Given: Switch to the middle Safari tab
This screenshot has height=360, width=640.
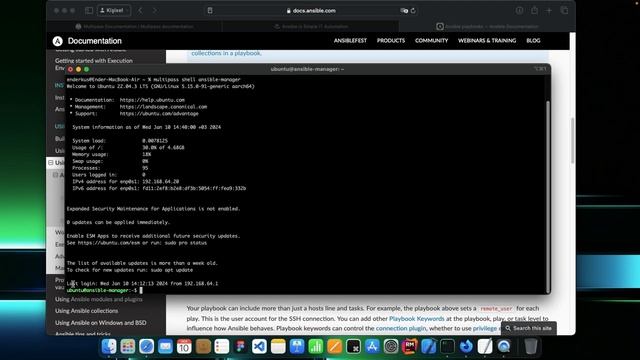Looking at the screenshot, I should click(x=311, y=27).
